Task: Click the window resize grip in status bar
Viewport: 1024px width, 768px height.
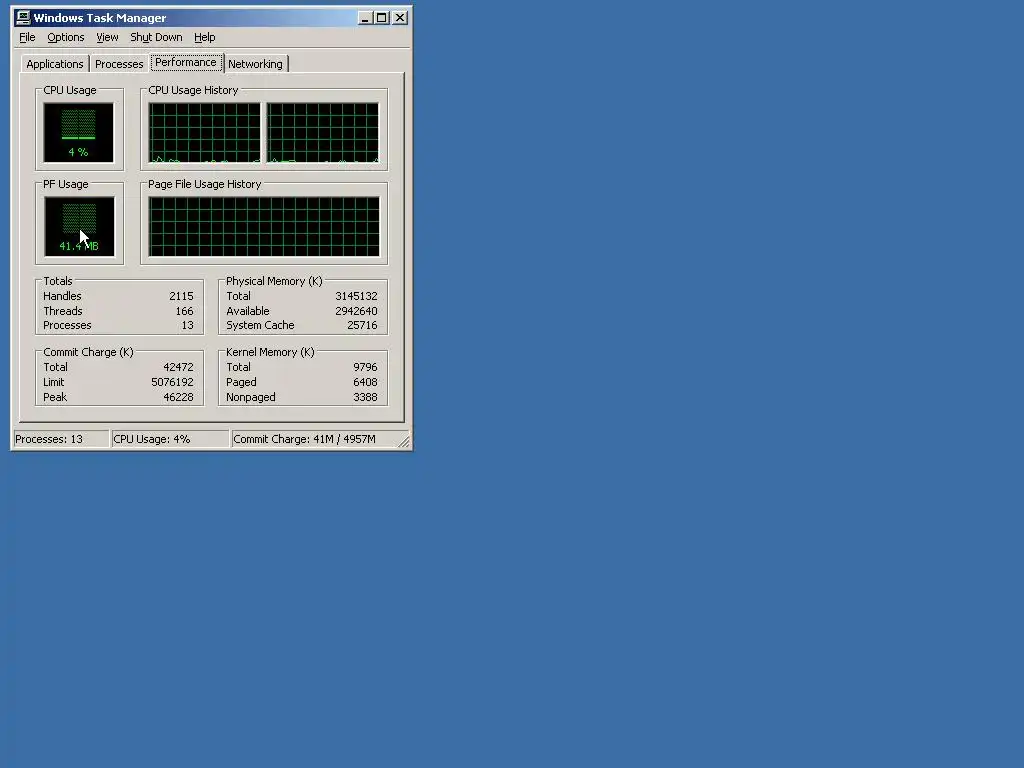Action: pos(404,442)
